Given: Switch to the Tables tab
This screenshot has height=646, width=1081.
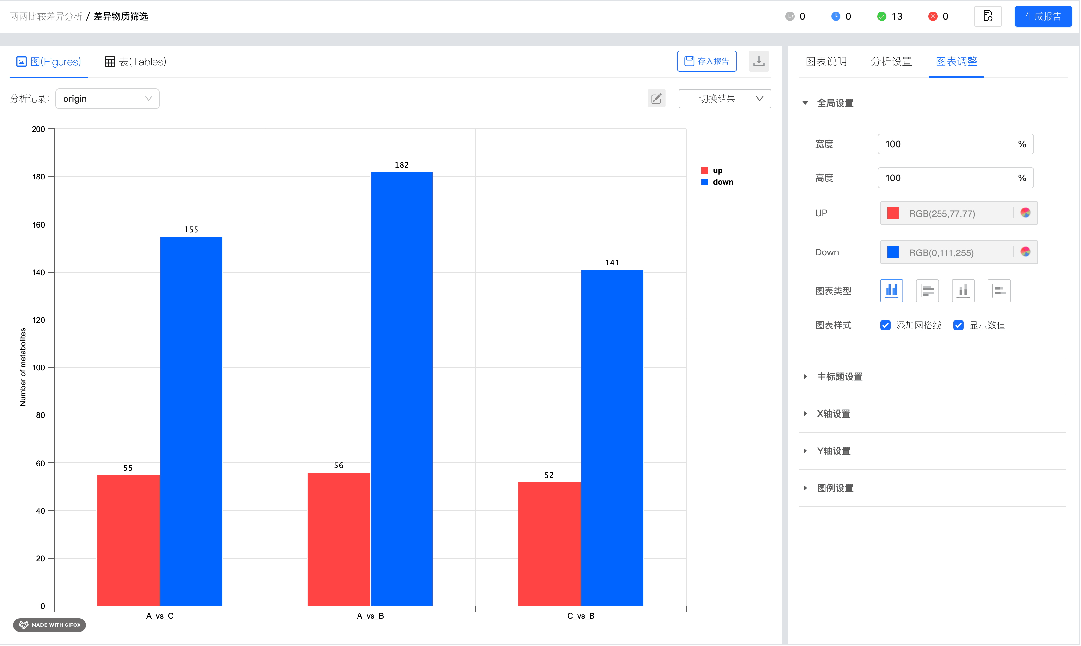Looking at the screenshot, I should pyautogui.click(x=136, y=61).
